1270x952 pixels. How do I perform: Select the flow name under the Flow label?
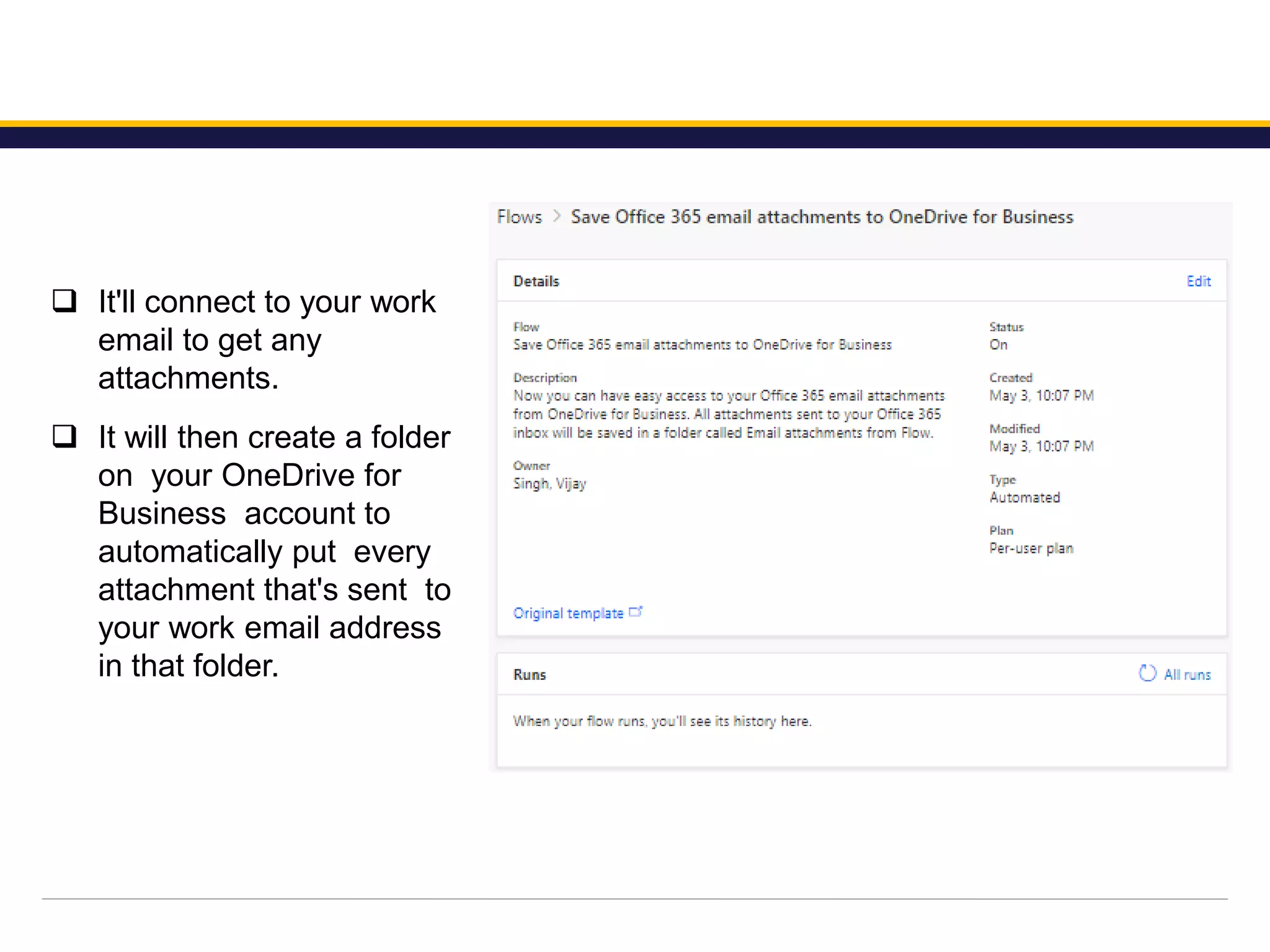[x=702, y=345]
